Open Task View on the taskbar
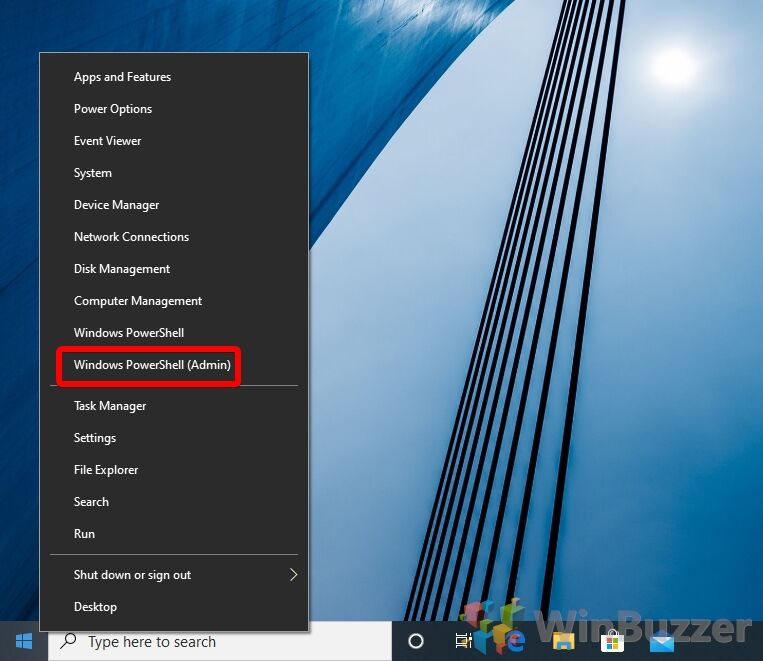 [x=463, y=641]
